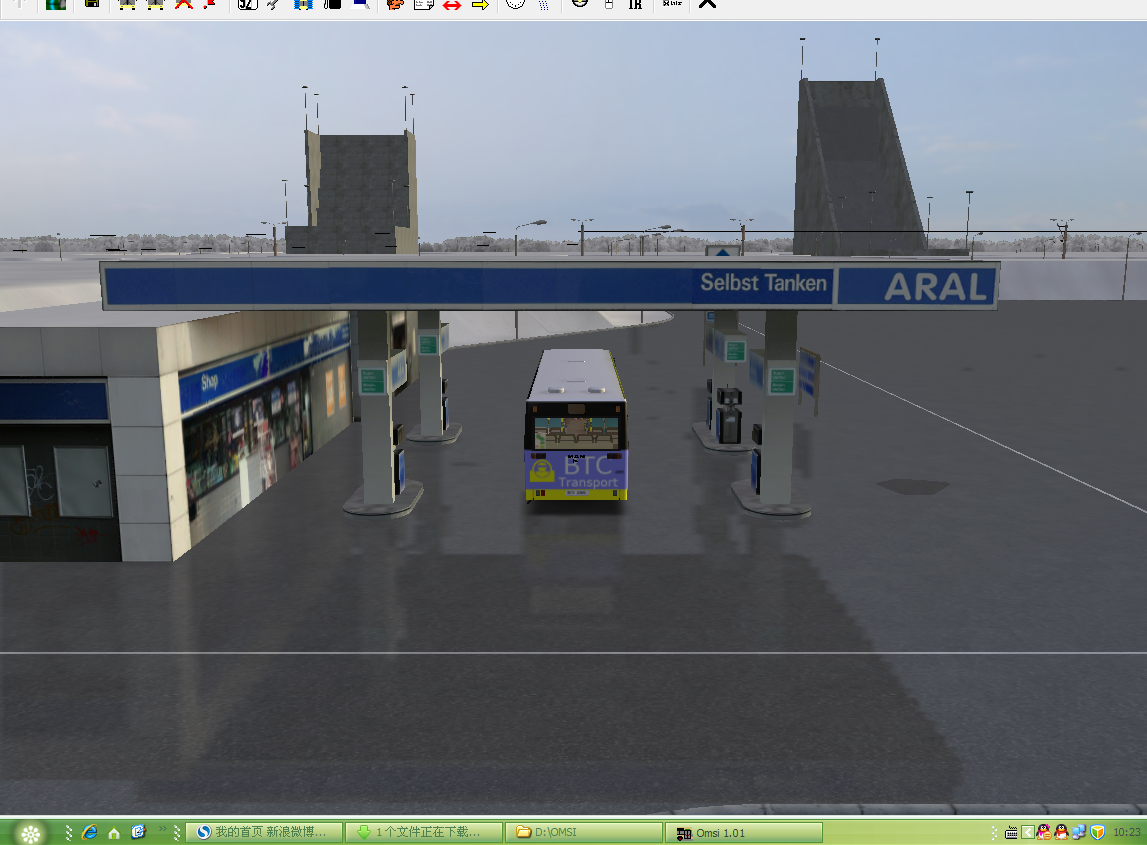This screenshot has height=845, width=1147.
Task: Expand the quick launch chevron
Action: click(x=162, y=828)
